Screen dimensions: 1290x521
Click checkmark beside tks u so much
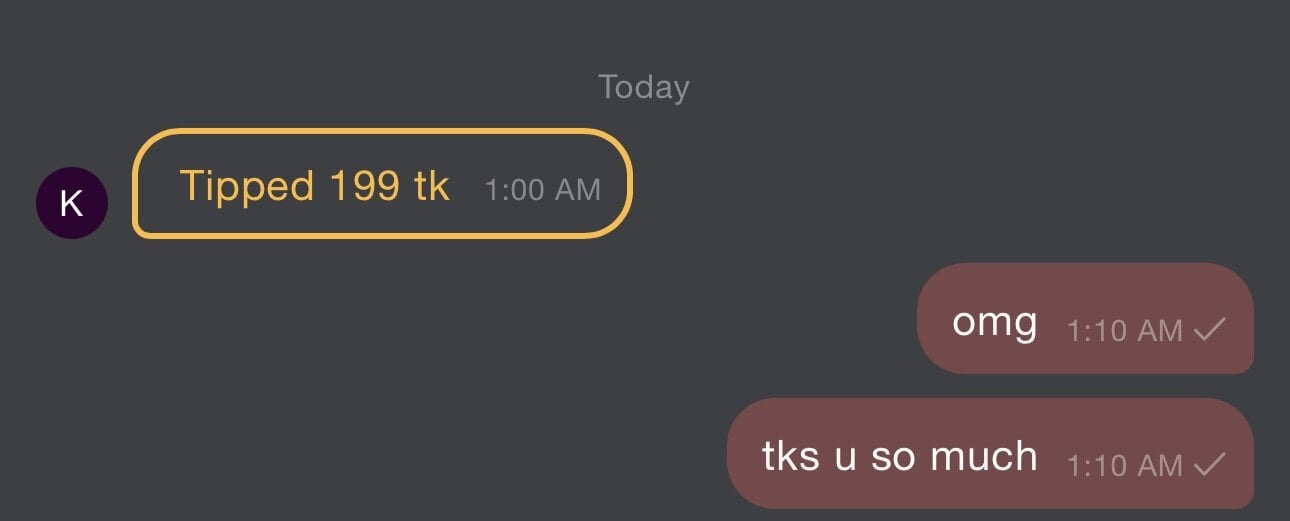[1210, 464]
